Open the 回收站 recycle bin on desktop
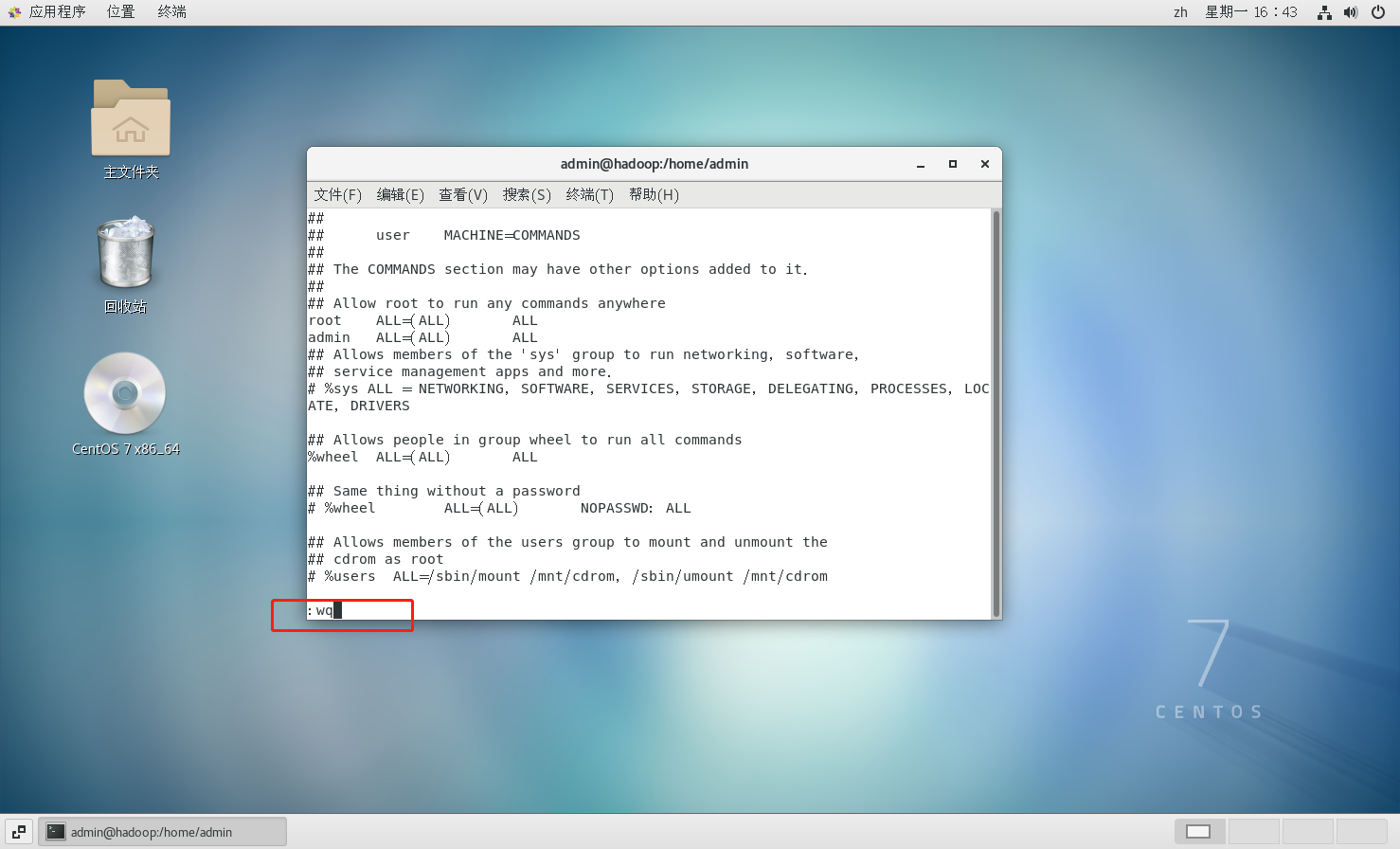This screenshot has height=849, width=1400. [124, 254]
